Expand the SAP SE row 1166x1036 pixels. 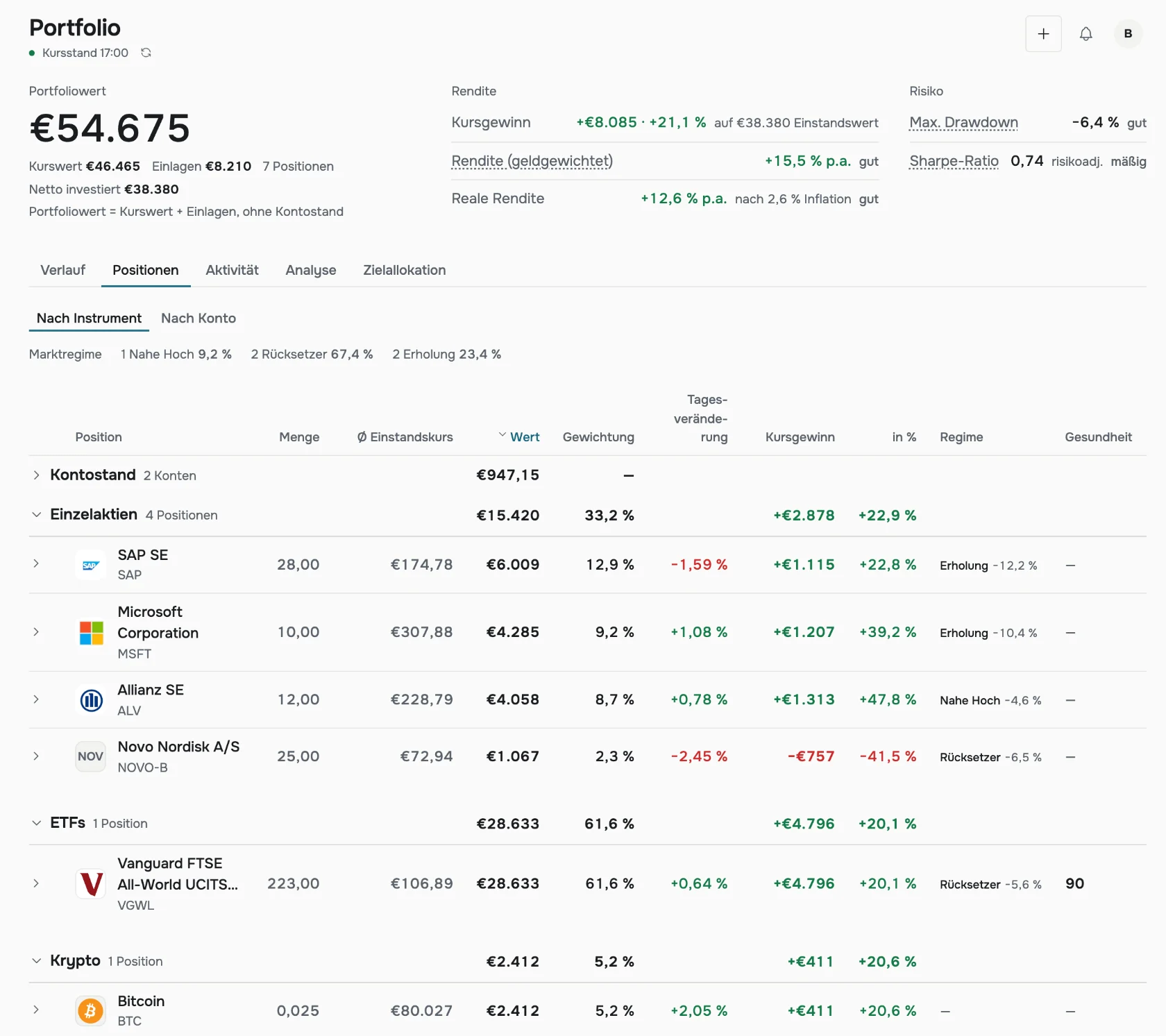coord(36,563)
